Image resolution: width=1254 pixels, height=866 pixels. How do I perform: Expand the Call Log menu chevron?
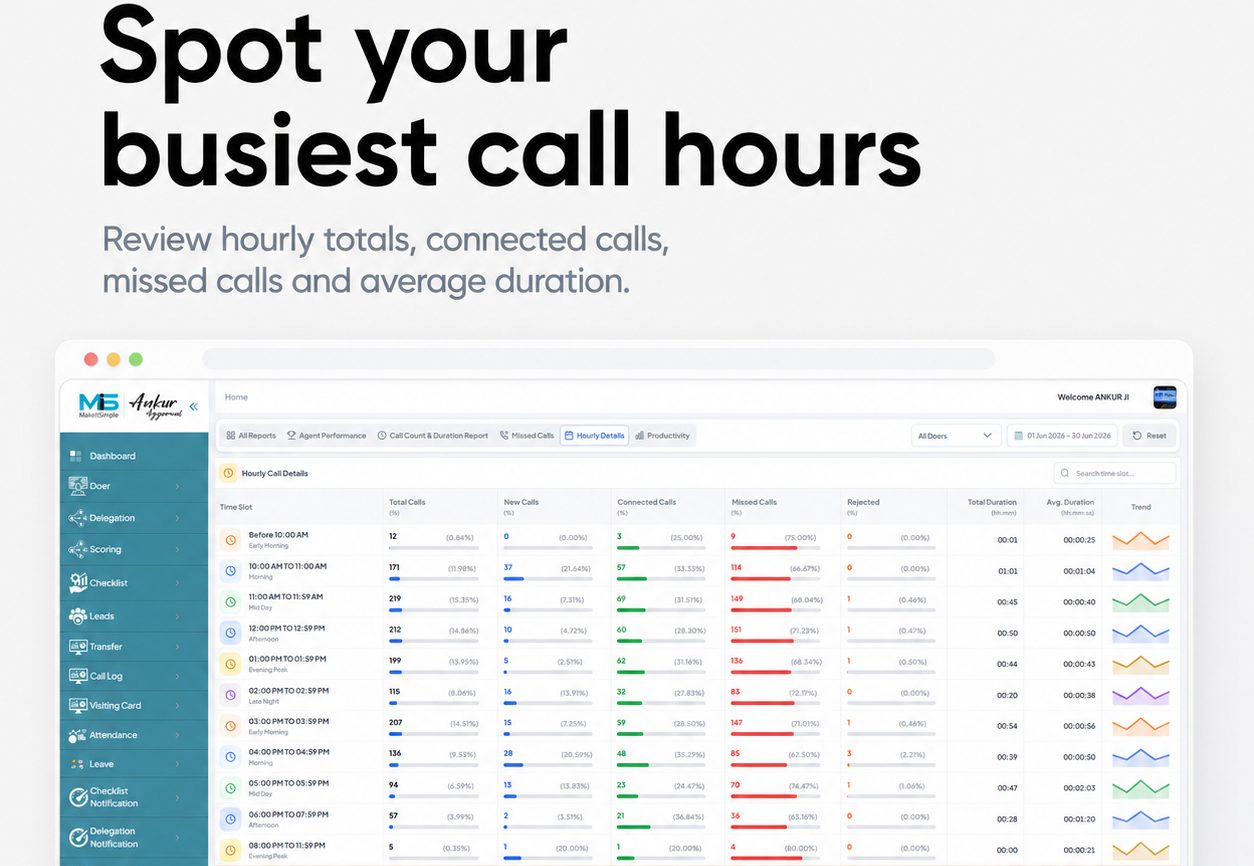pyautogui.click(x=177, y=676)
